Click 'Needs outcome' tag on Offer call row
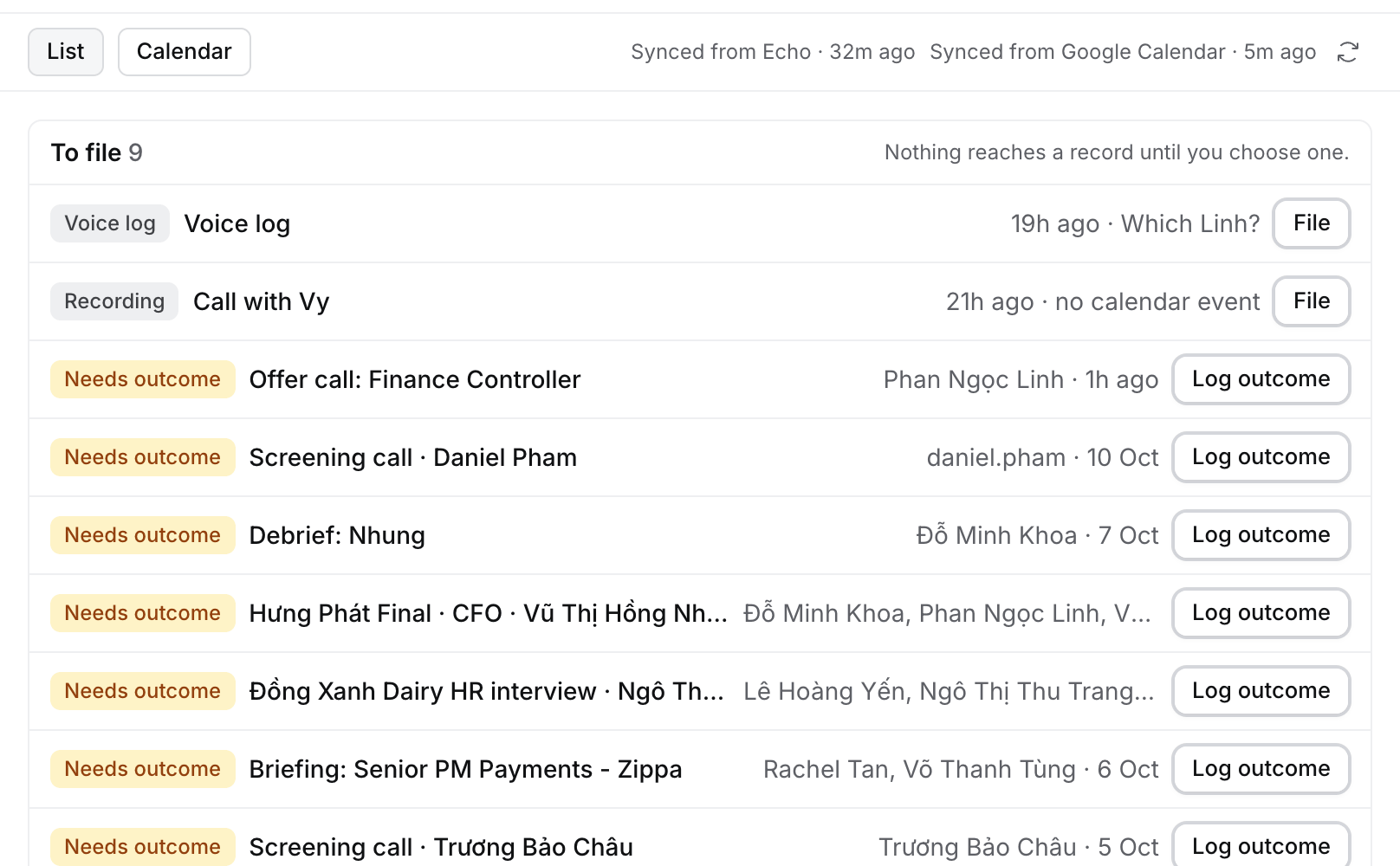Image resolution: width=1400 pixels, height=866 pixels. [x=143, y=379]
